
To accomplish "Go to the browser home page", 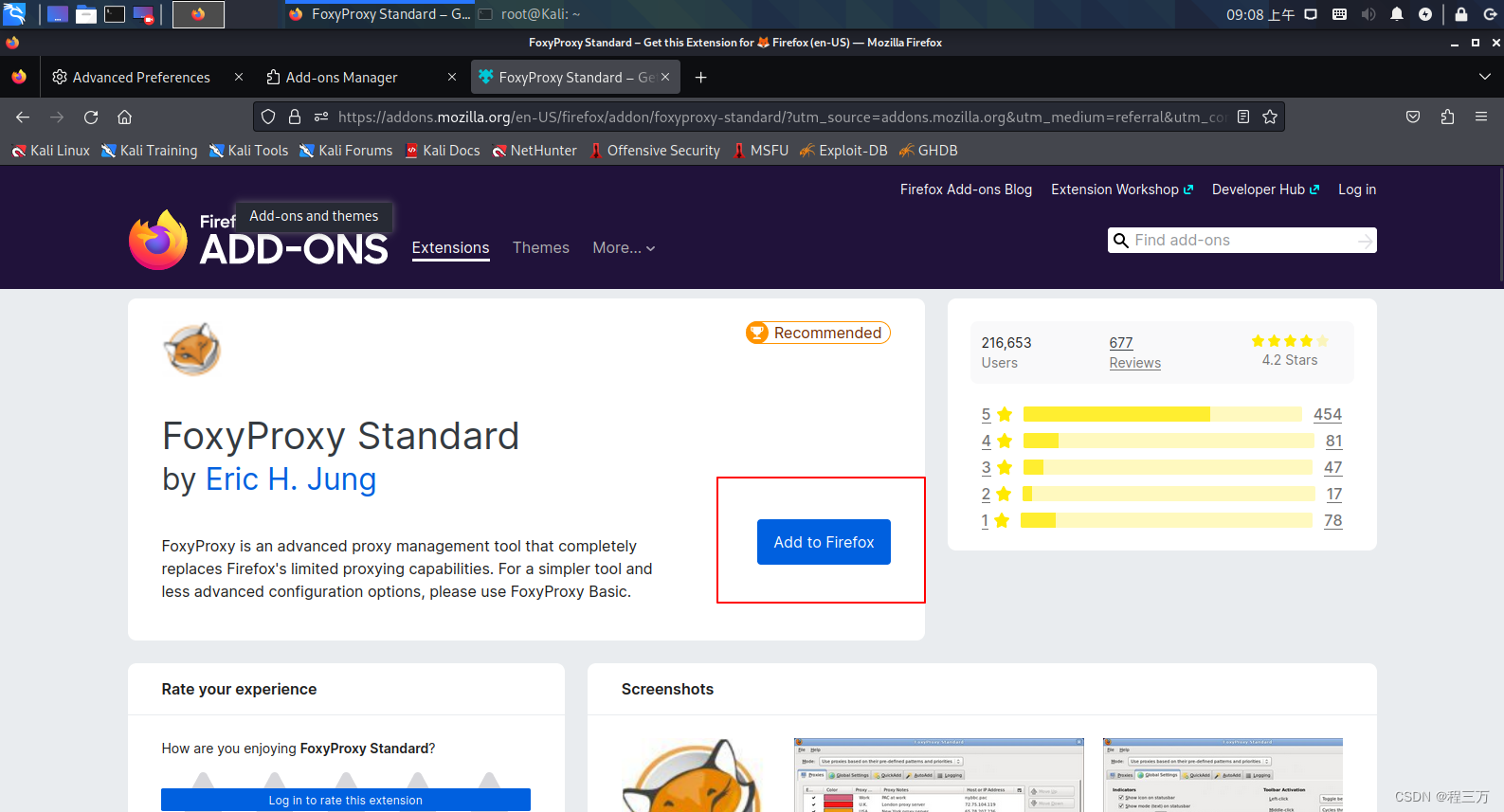I will click(124, 117).
